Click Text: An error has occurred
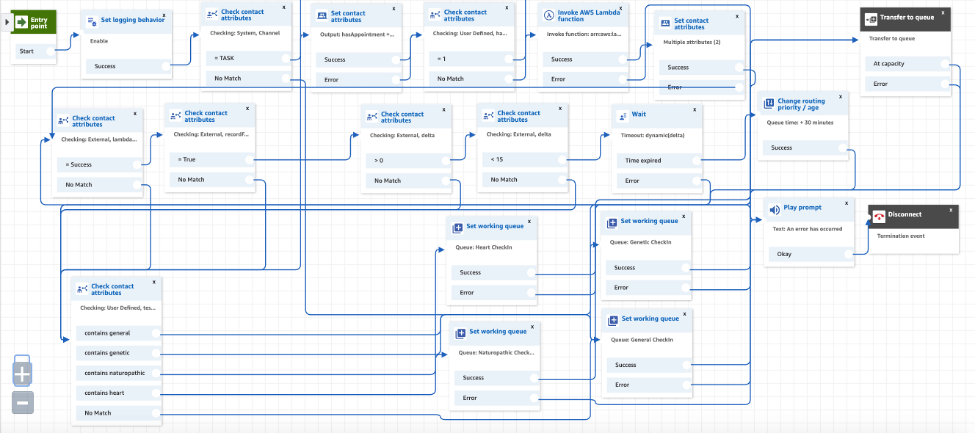The width and height of the screenshot is (977, 433). (x=807, y=229)
